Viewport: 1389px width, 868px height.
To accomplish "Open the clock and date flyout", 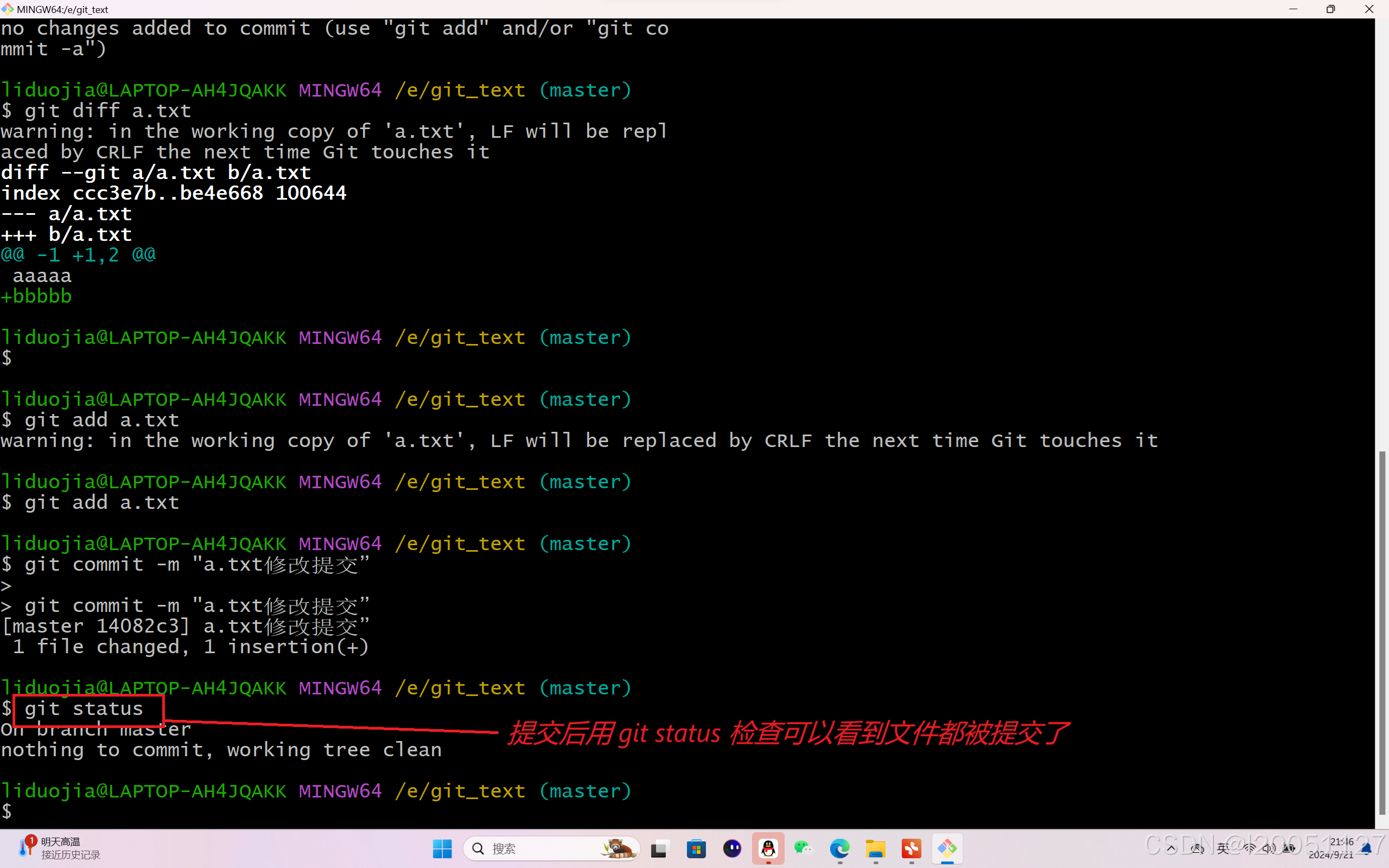I will coord(1331,848).
